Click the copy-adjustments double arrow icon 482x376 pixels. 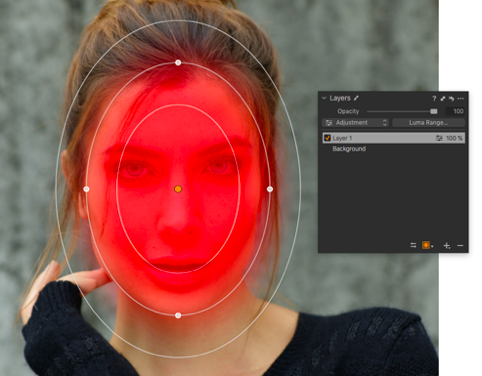click(x=443, y=98)
